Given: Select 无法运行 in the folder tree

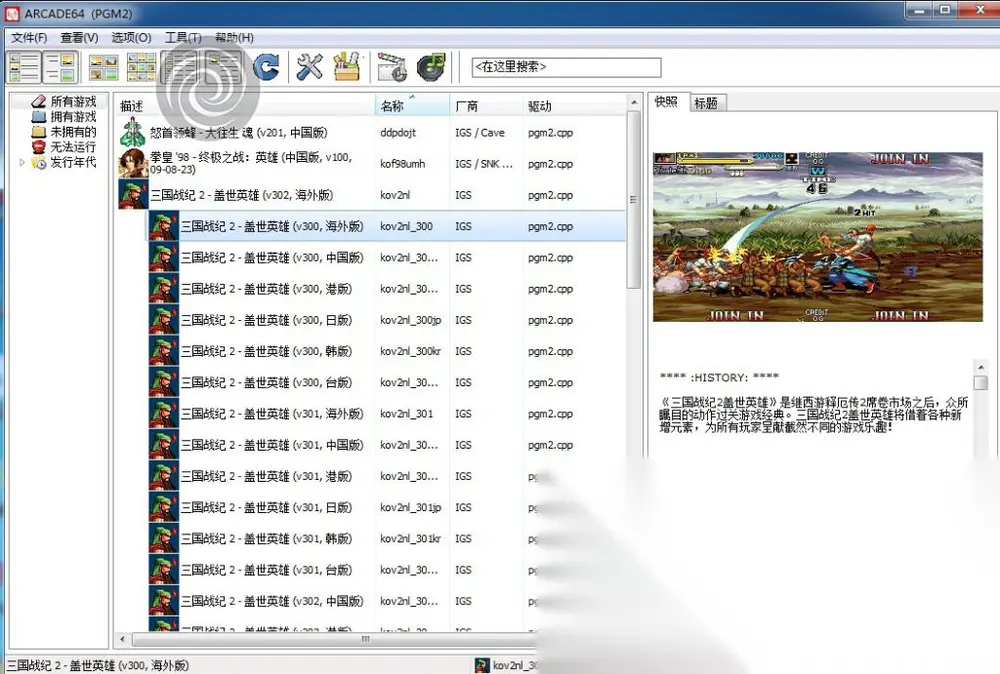Looking at the screenshot, I should click(x=73, y=147).
